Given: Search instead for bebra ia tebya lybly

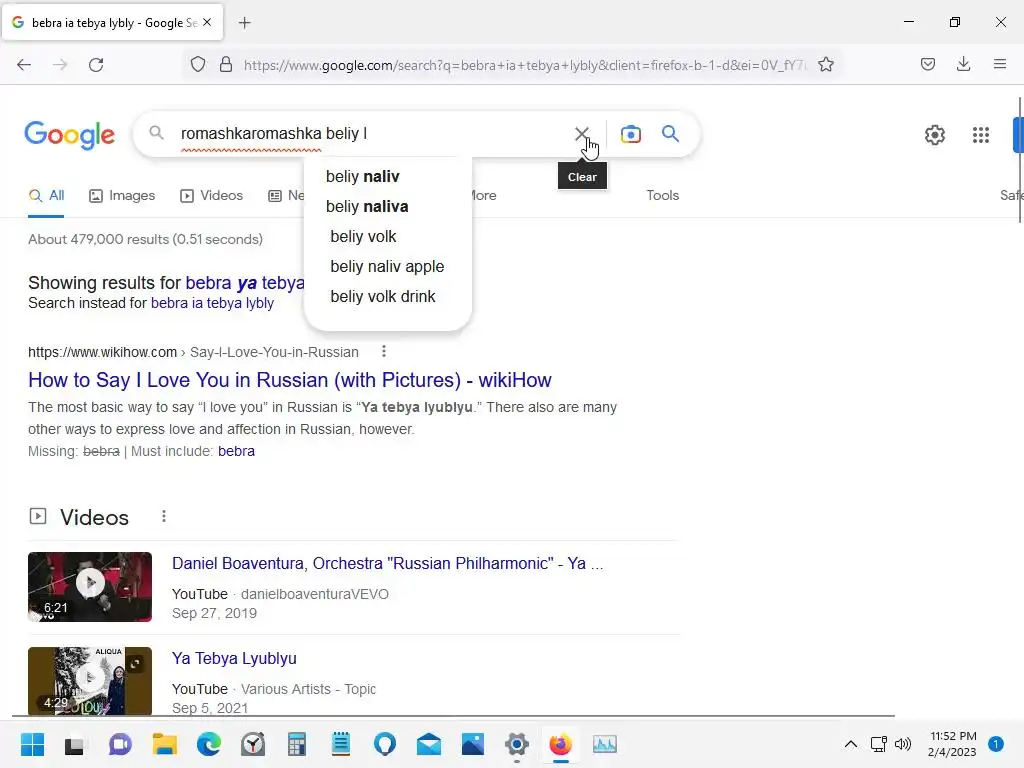Looking at the screenshot, I should point(212,303).
